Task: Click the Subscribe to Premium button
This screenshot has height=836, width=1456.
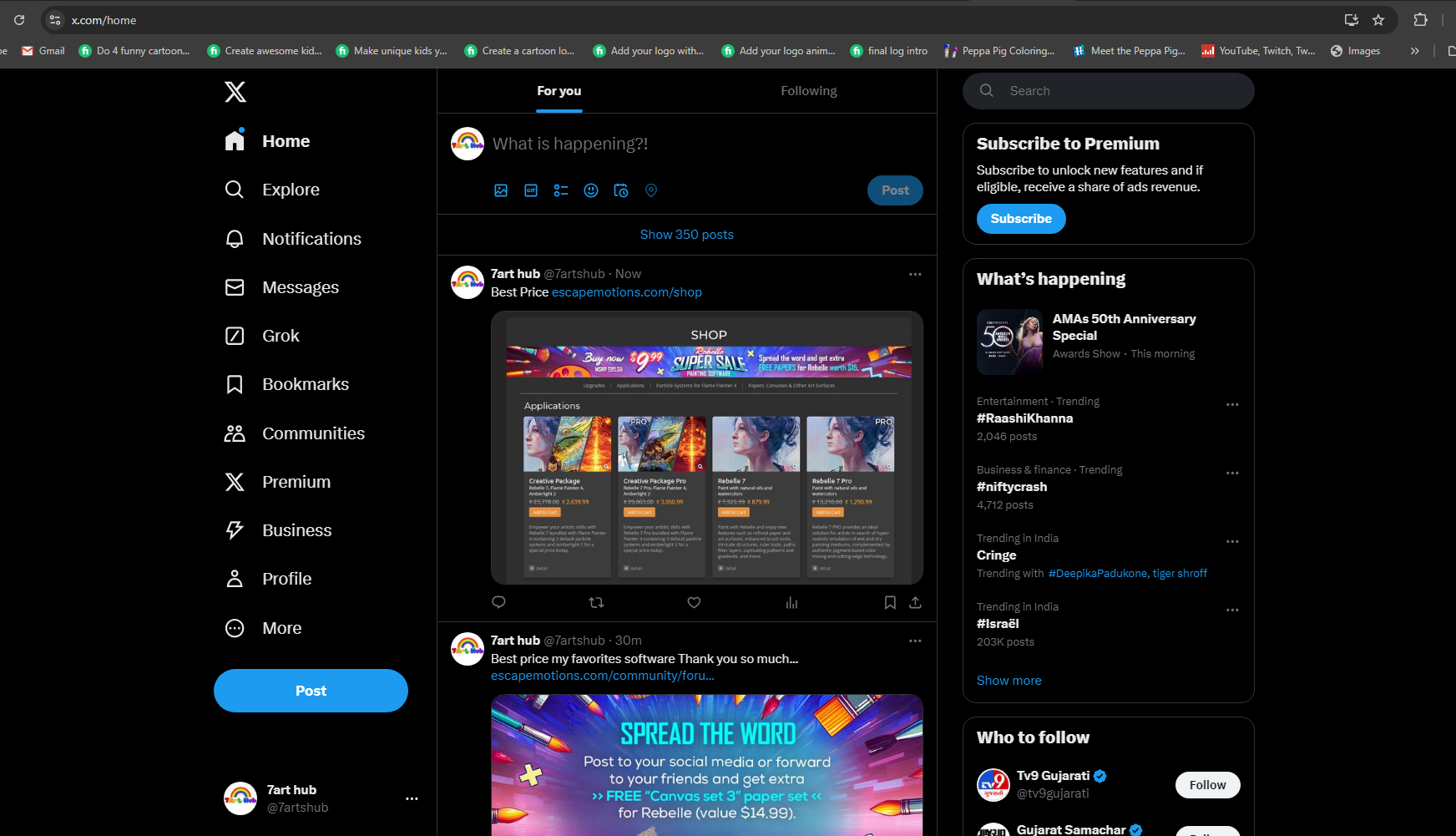Action: (x=1021, y=219)
